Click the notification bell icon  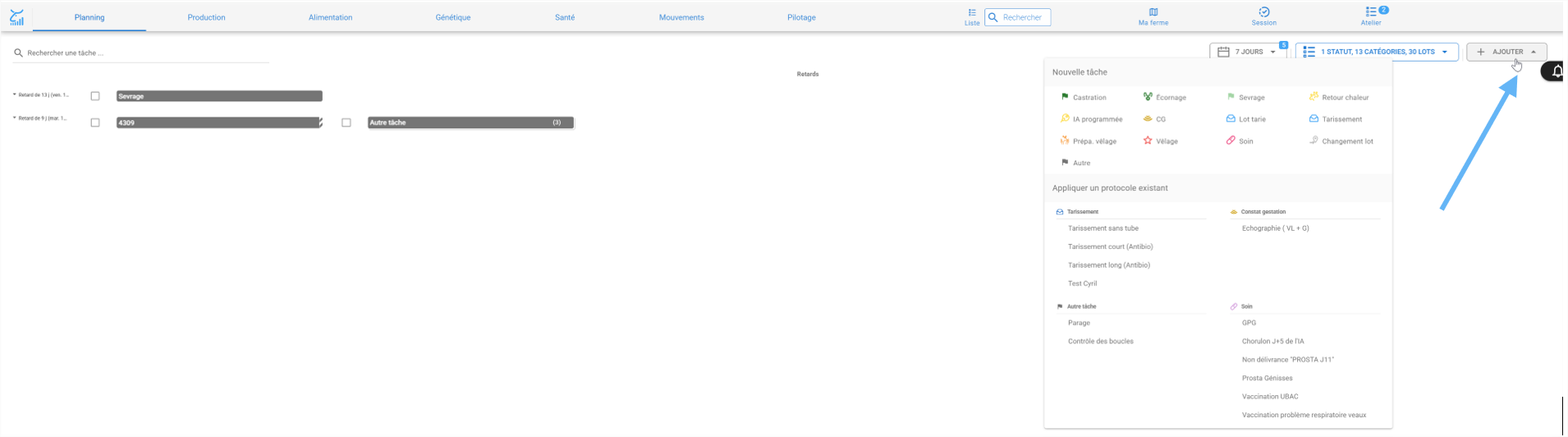tap(1557, 72)
